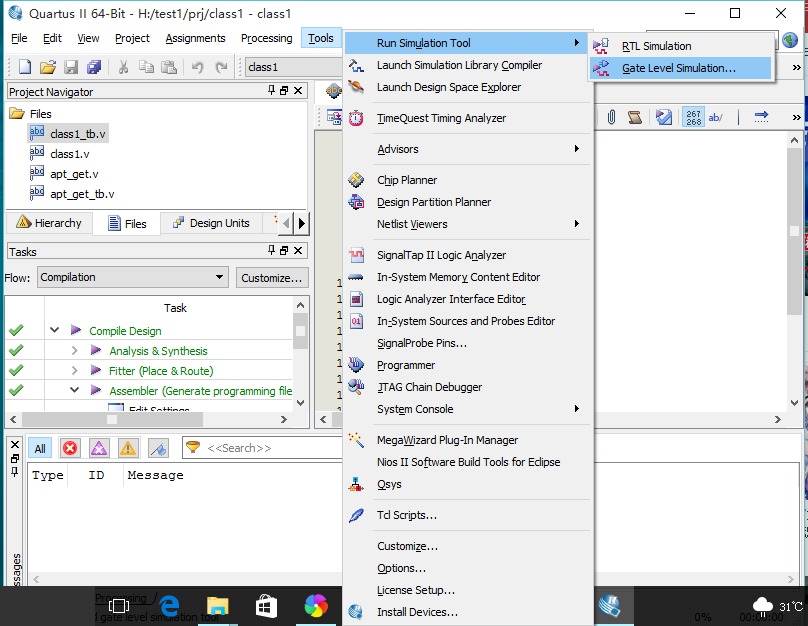Image resolution: width=808 pixels, height=626 pixels.
Task: Click the globe icon in top right toolbar
Action: 790,40
